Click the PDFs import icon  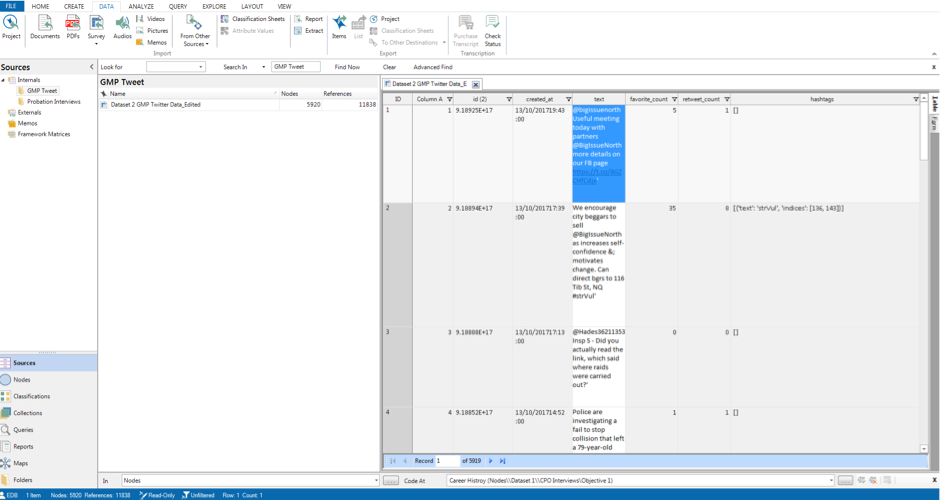tap(73, 26)
